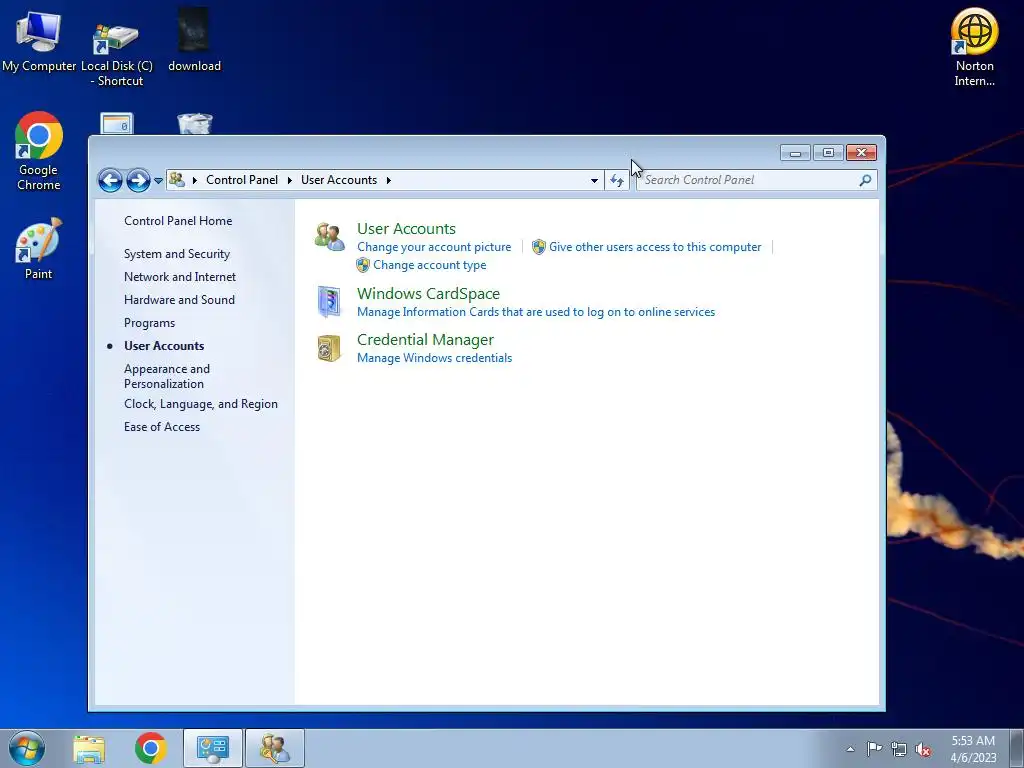The height and width of the screenshot is (768, 1024).
Task: Select Google Chrome desktop shortcut
Action: coord(39,152)
